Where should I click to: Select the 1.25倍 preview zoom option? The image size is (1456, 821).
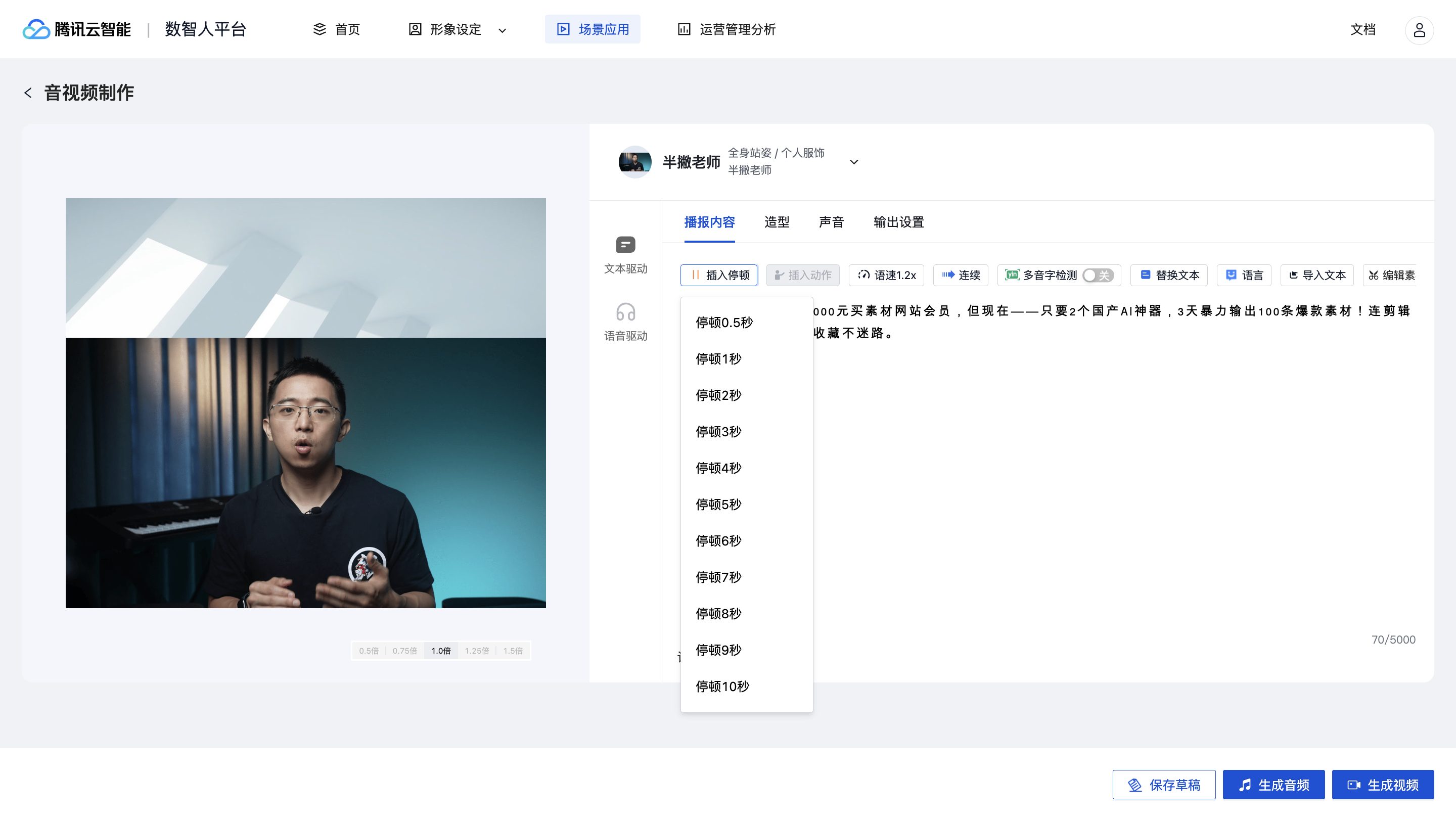[x=476, y=651]
